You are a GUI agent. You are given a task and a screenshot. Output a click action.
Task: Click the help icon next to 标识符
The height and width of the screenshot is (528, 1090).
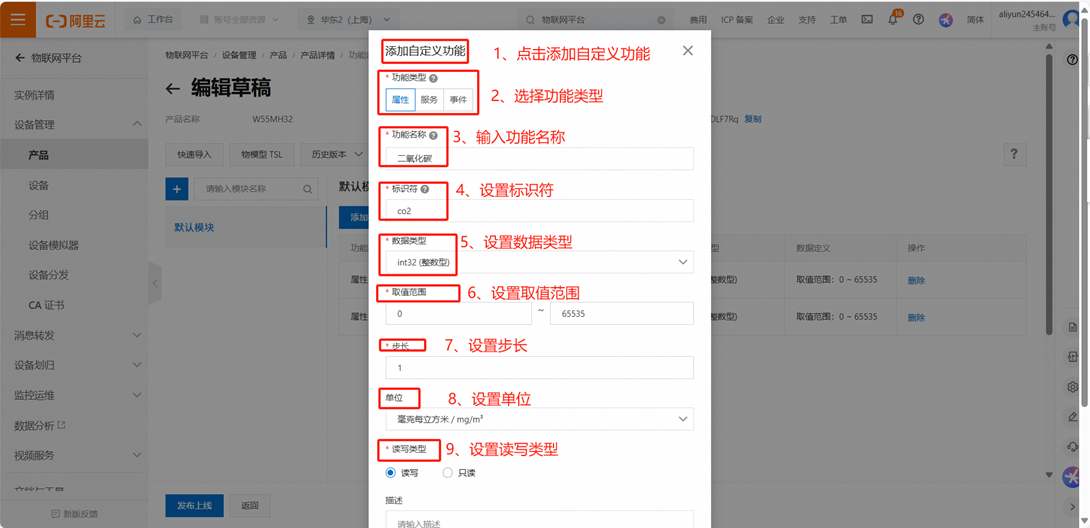425,188
